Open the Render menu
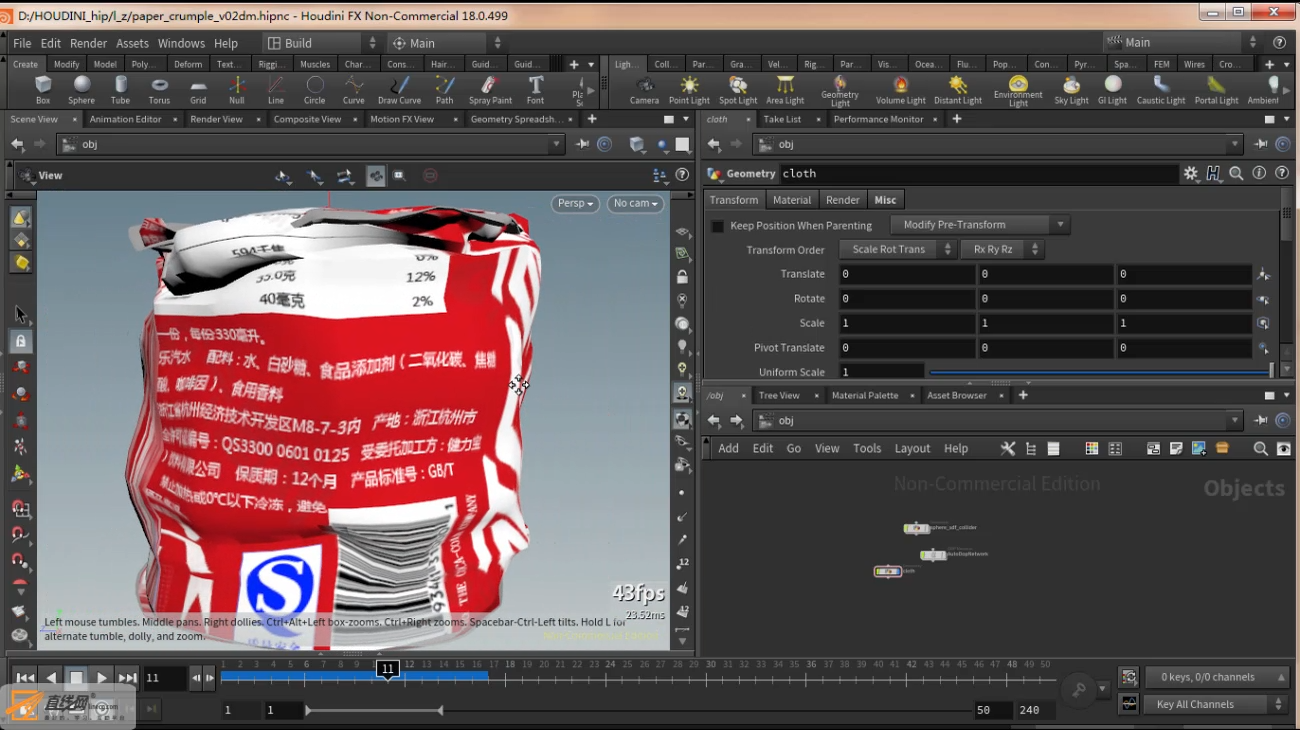Screen dimensions: 1300x730 88,43
